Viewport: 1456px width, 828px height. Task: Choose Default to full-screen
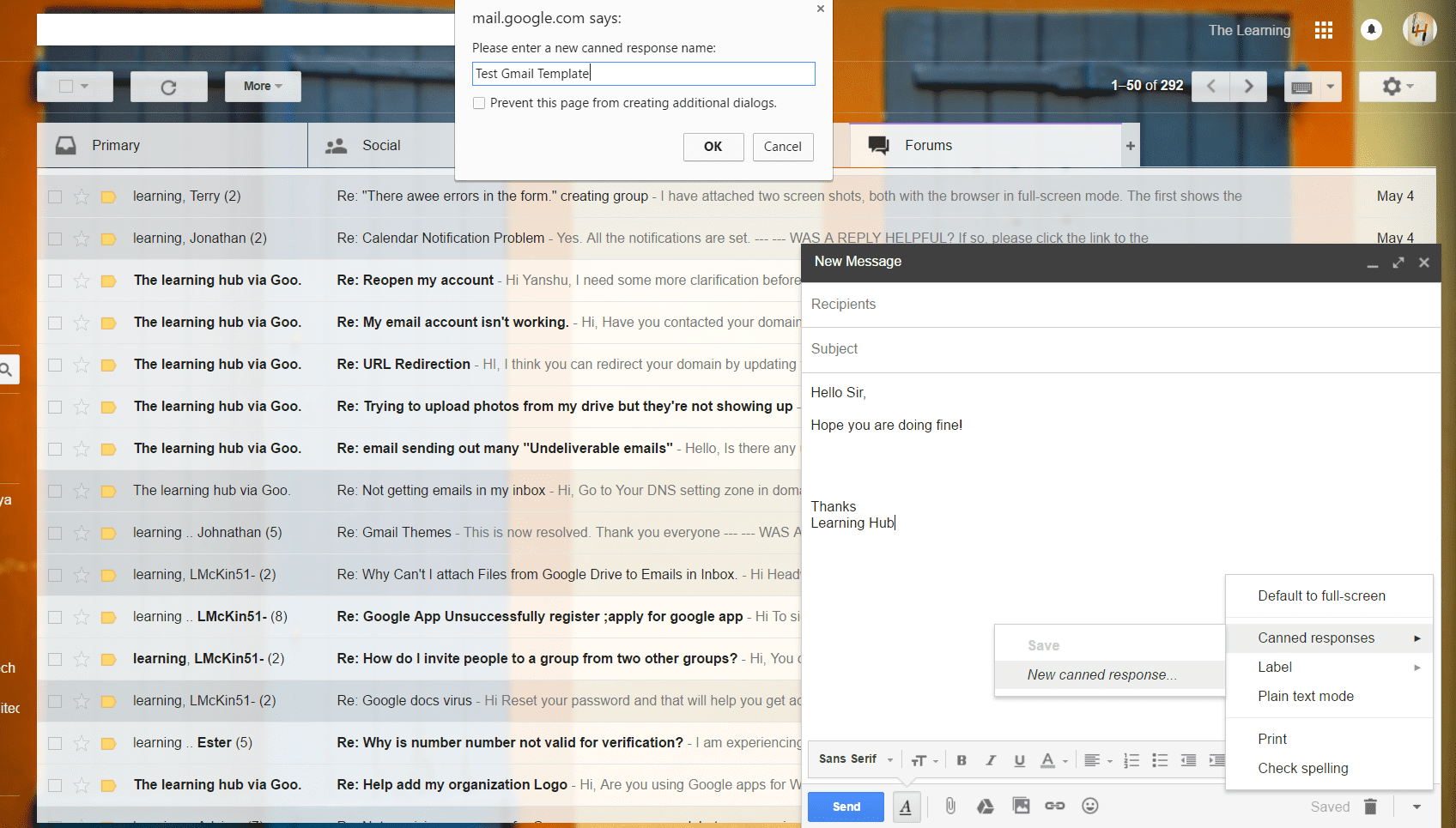tap(1329, 596)
